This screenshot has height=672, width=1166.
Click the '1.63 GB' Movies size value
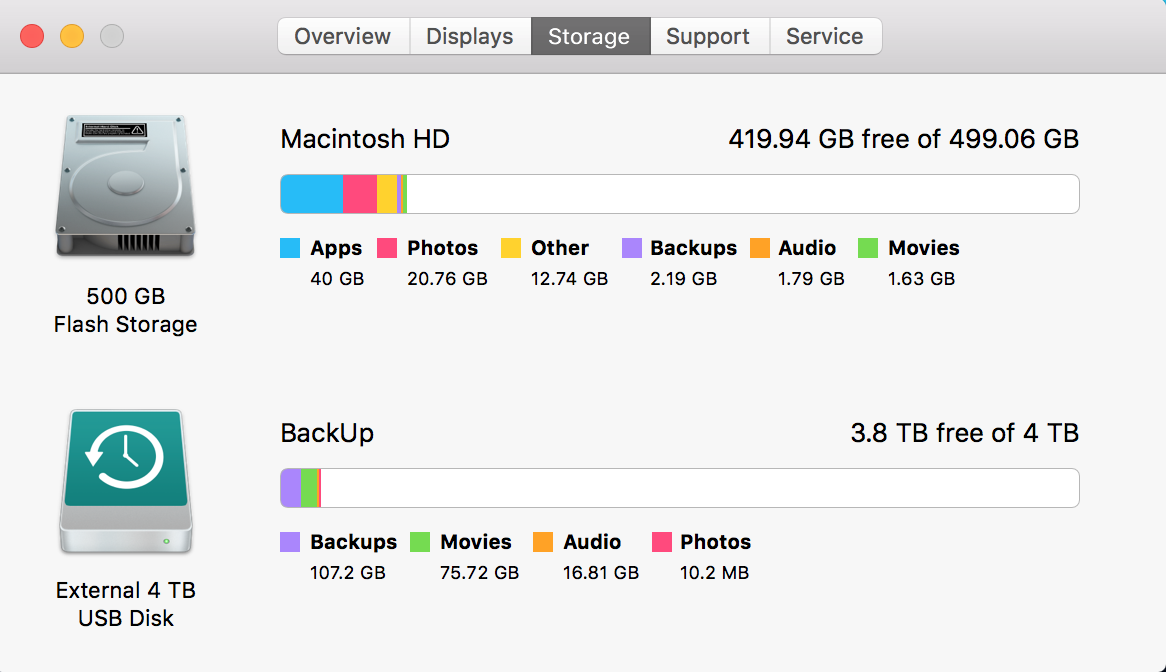(x=921, y=279)
